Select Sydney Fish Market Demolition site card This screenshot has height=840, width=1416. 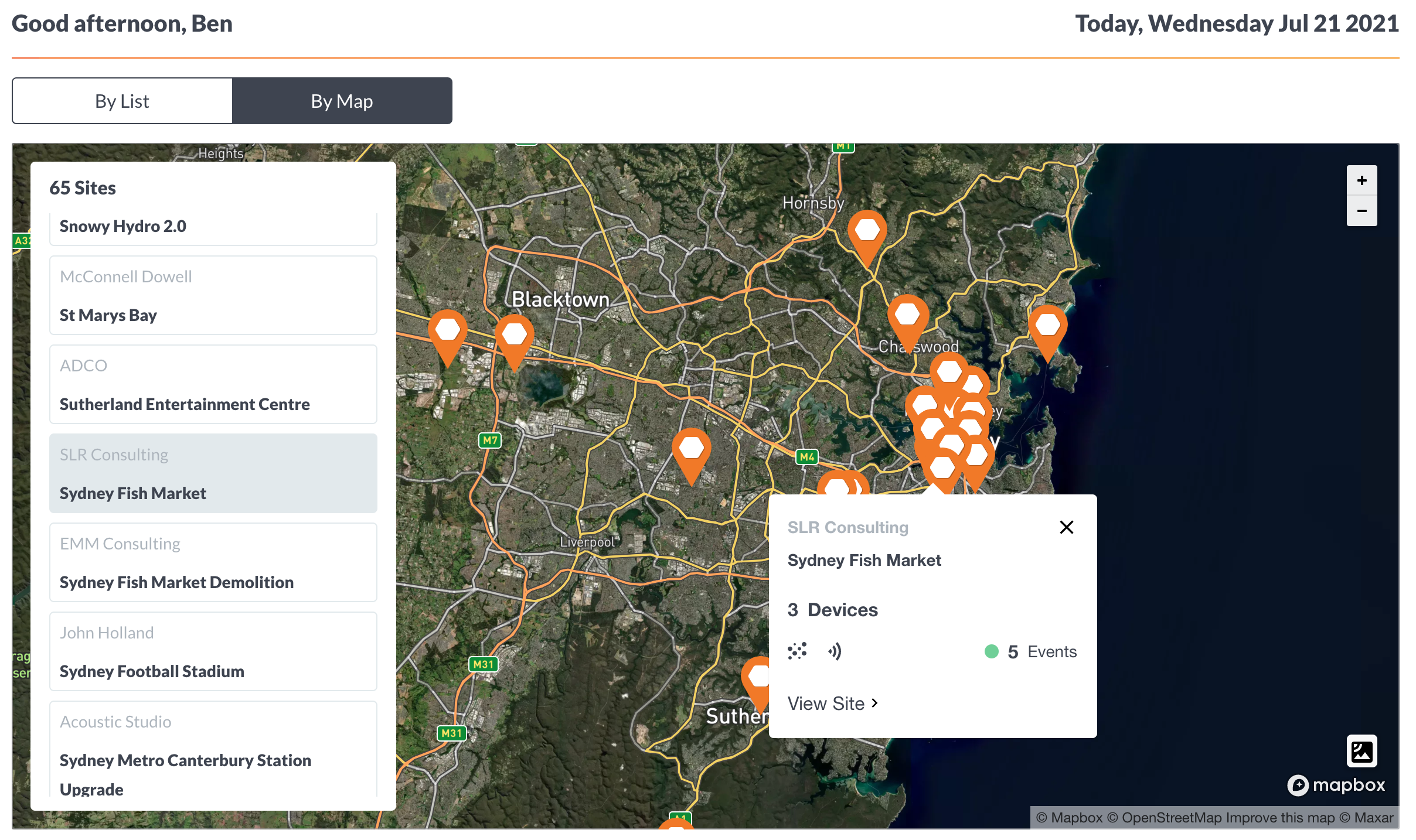point(213,562)
